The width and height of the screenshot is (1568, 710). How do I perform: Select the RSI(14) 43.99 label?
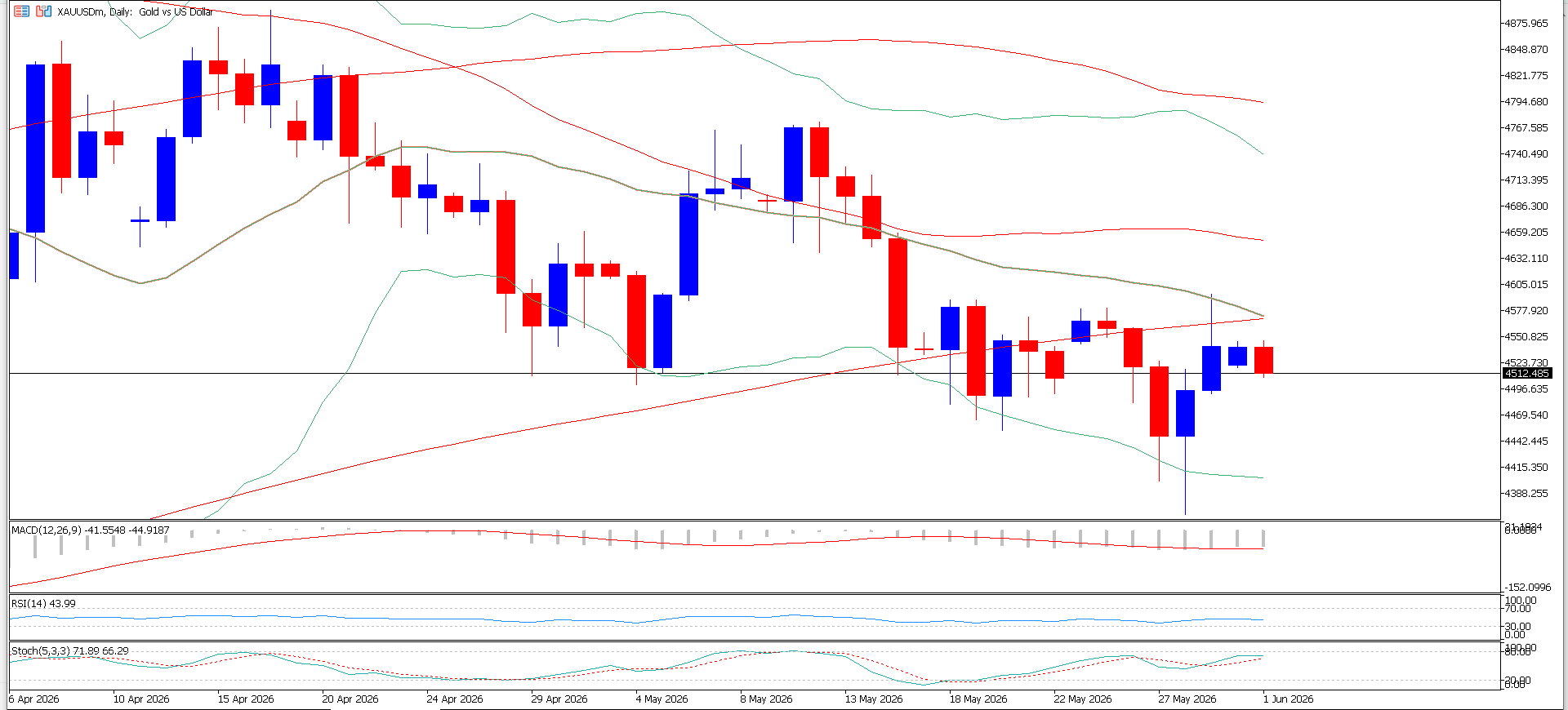tap(43, 604)
